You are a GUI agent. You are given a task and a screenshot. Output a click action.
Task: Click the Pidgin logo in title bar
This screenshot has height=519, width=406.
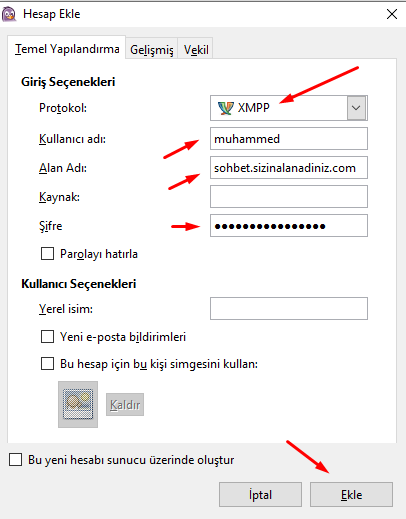9,14
